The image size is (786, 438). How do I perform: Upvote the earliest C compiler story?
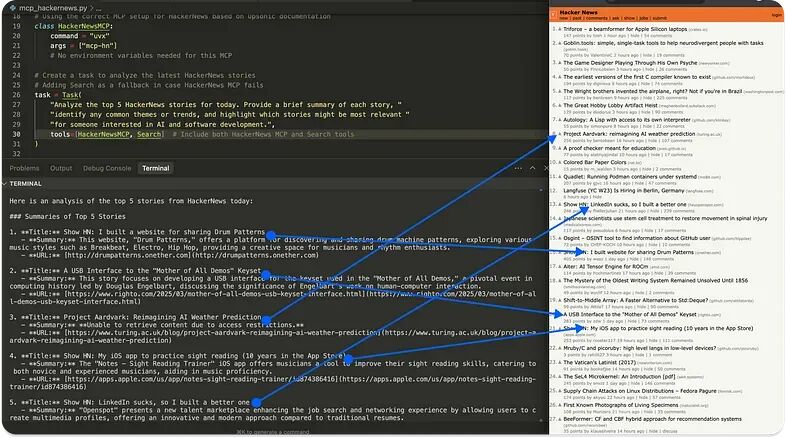pyautogui.click(x=559, y=77)
